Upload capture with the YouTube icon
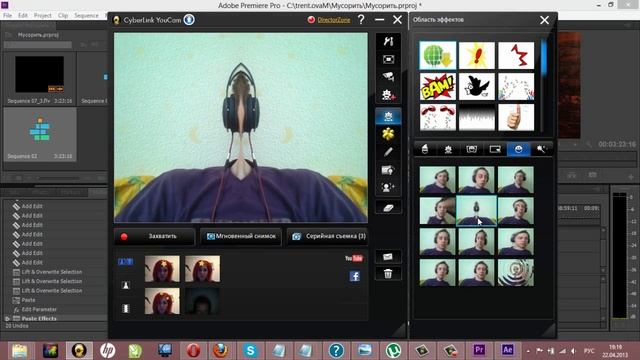This screenshot has height=360, width=640. point(354,258)
